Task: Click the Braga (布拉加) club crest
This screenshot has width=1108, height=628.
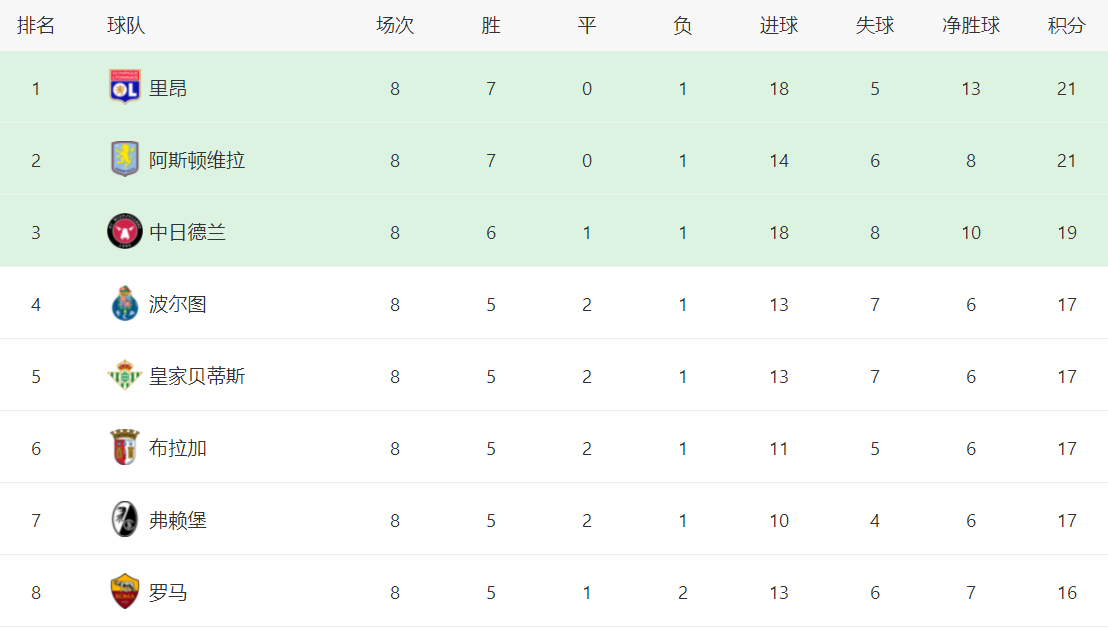Action: click(125, 448)
